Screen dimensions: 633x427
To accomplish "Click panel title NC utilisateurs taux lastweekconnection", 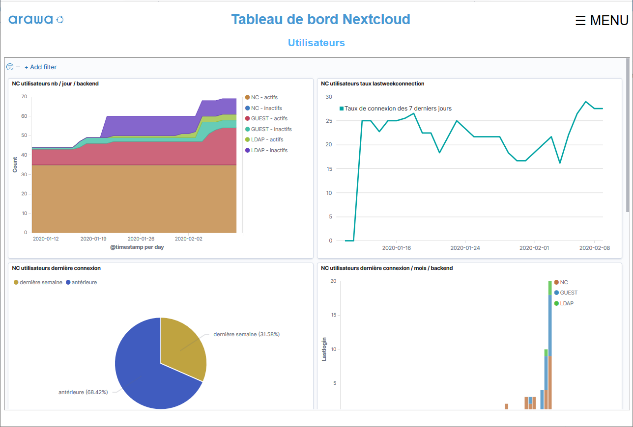I will click(372, 84).
